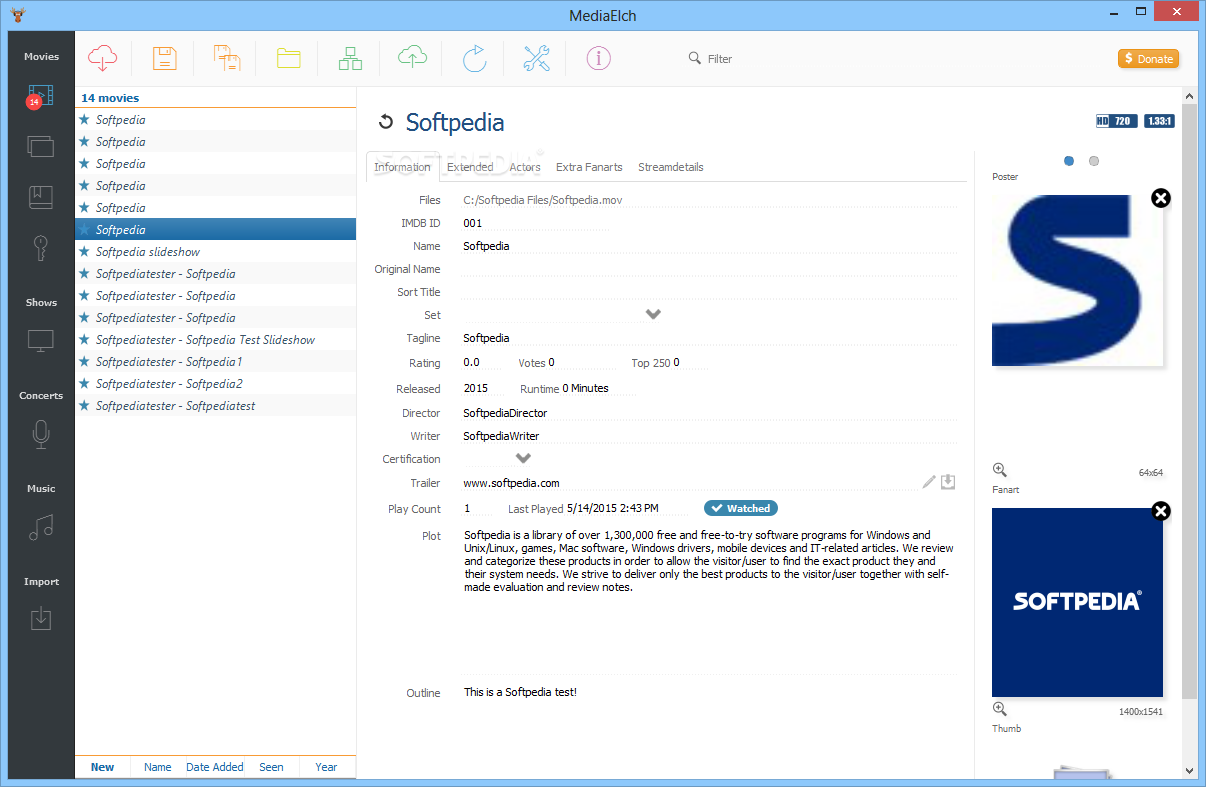Click the Donate button
The width and height of the screenshot is (1206, 787).
(1148, 58)
